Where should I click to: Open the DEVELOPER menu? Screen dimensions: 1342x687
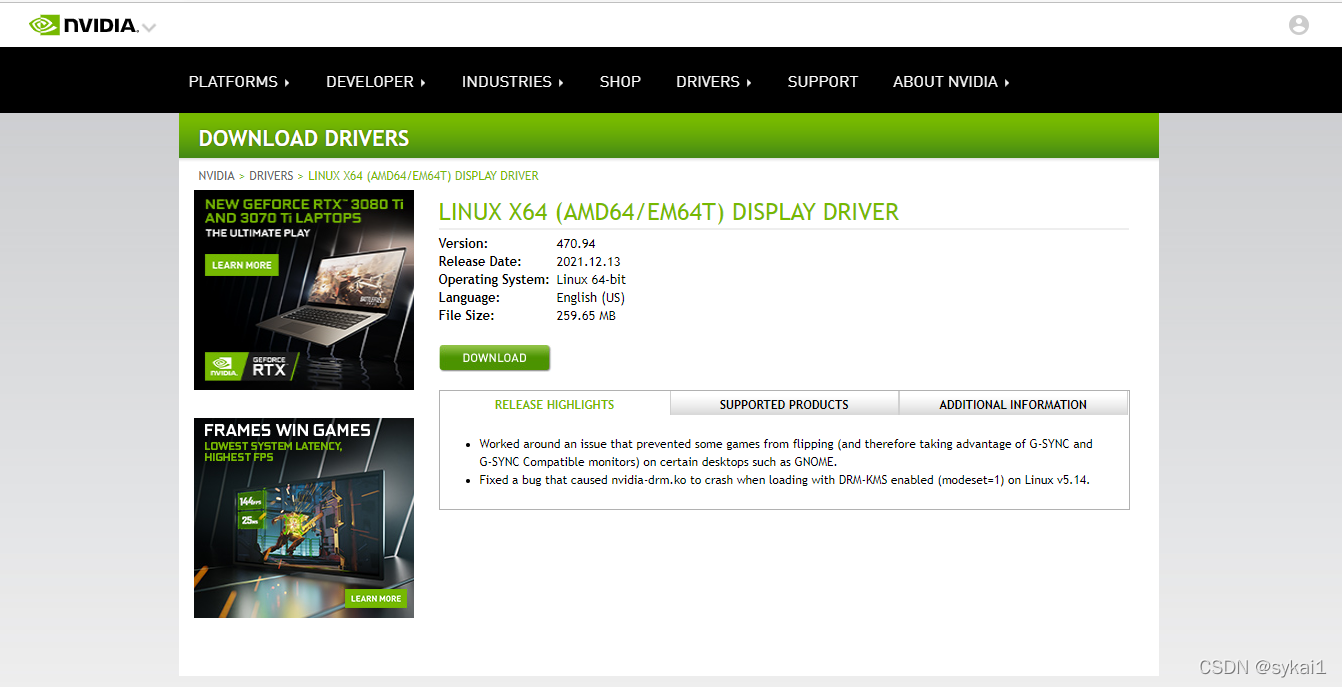376,82
